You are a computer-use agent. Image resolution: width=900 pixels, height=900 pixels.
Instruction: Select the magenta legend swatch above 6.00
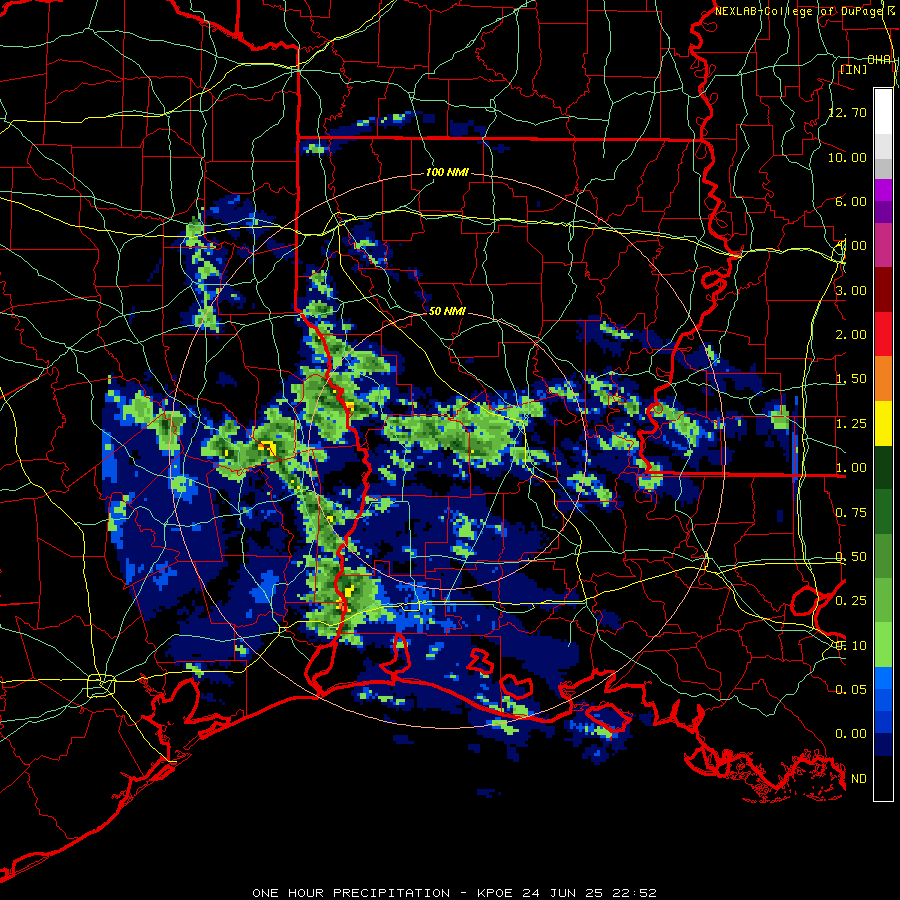(x=883, y=190)
